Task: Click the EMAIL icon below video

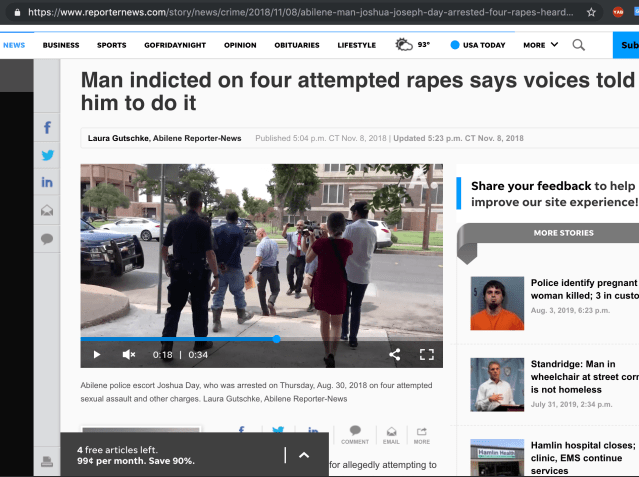Action: 391,435
